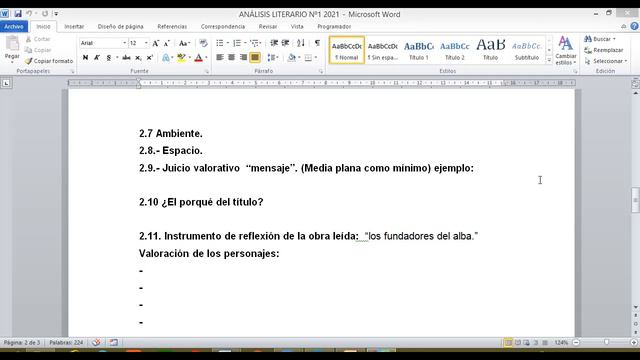Switch to Diseño de página tab
This screenshot has height=360, width=640.
[x=120, y=27]
